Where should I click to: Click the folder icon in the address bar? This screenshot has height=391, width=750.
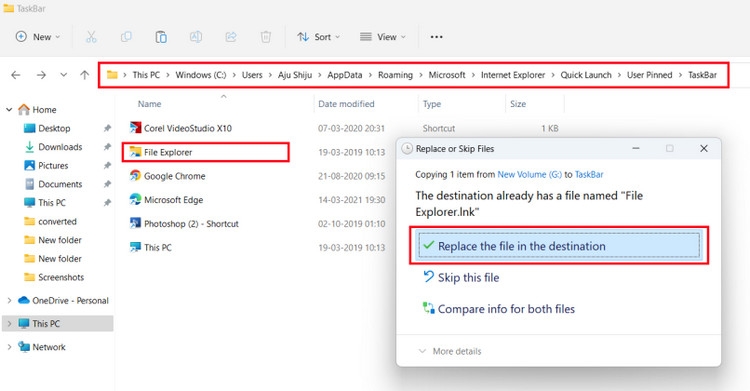(112, 75)
